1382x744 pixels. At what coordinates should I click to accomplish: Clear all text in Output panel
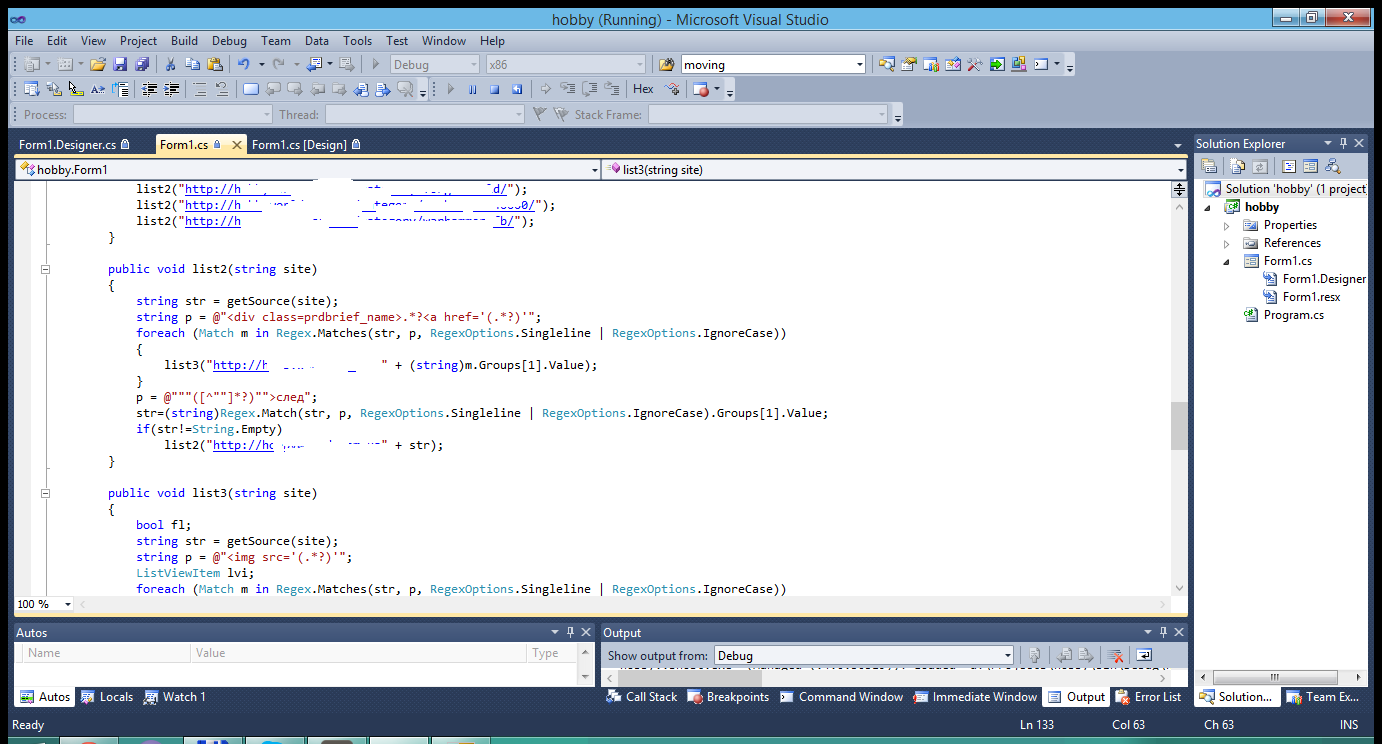[x=1115, y=656]
